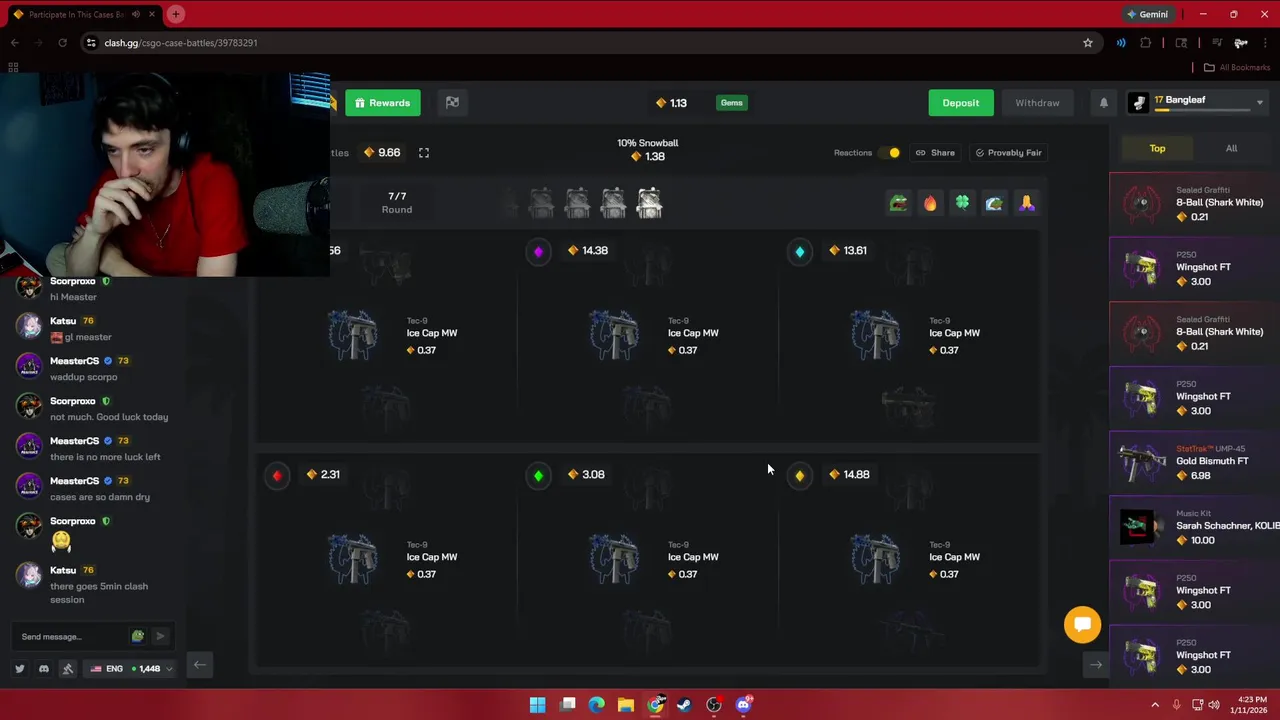The height and width of the screenshot is (720, 1280).
Task: Send the fire reaction
Action: click(x=930, y=204)
